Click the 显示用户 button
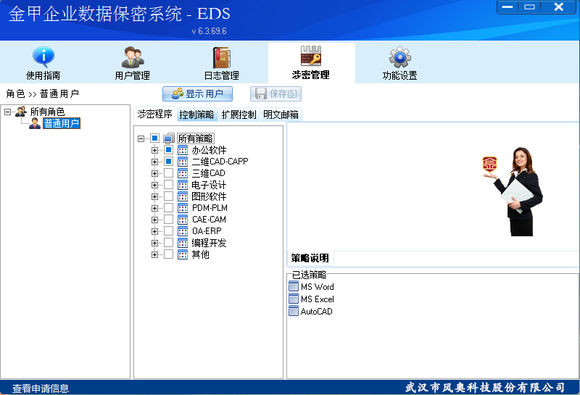 [198, 94]
